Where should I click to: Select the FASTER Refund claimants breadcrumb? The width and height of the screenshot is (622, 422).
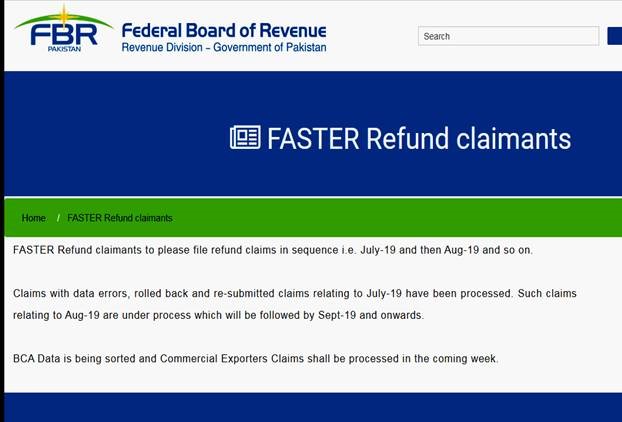coord(120,218)
